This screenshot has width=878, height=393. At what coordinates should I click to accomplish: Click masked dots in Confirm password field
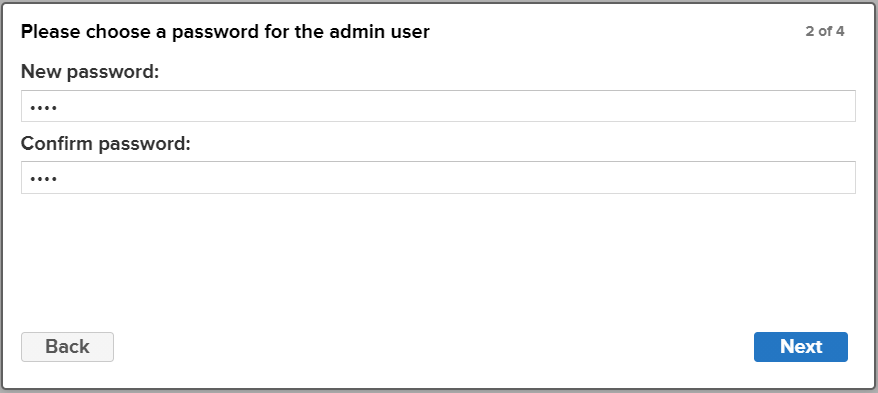(x=44, y=179)
